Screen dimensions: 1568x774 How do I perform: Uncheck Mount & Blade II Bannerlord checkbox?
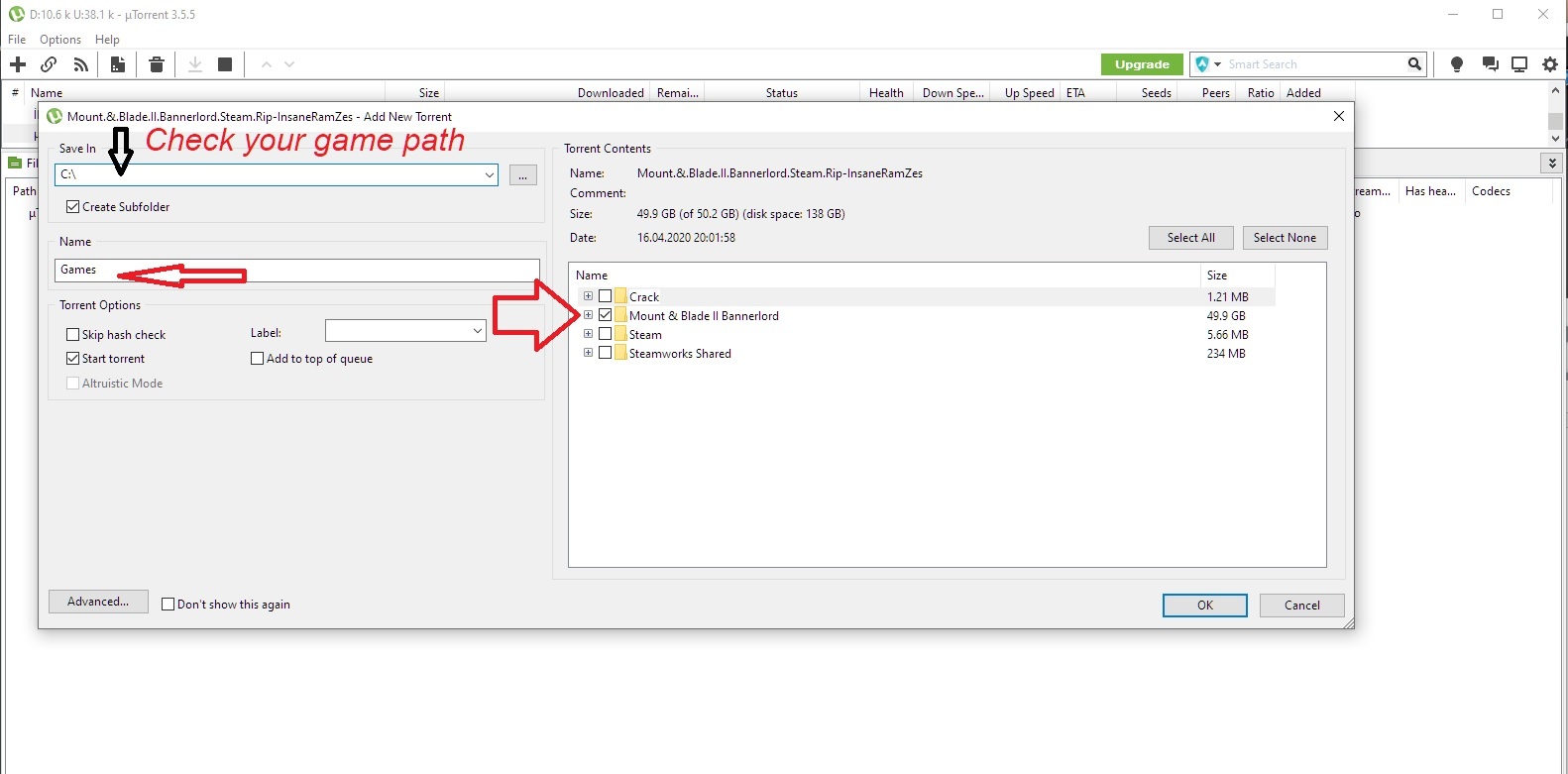(x=605, y=315)
